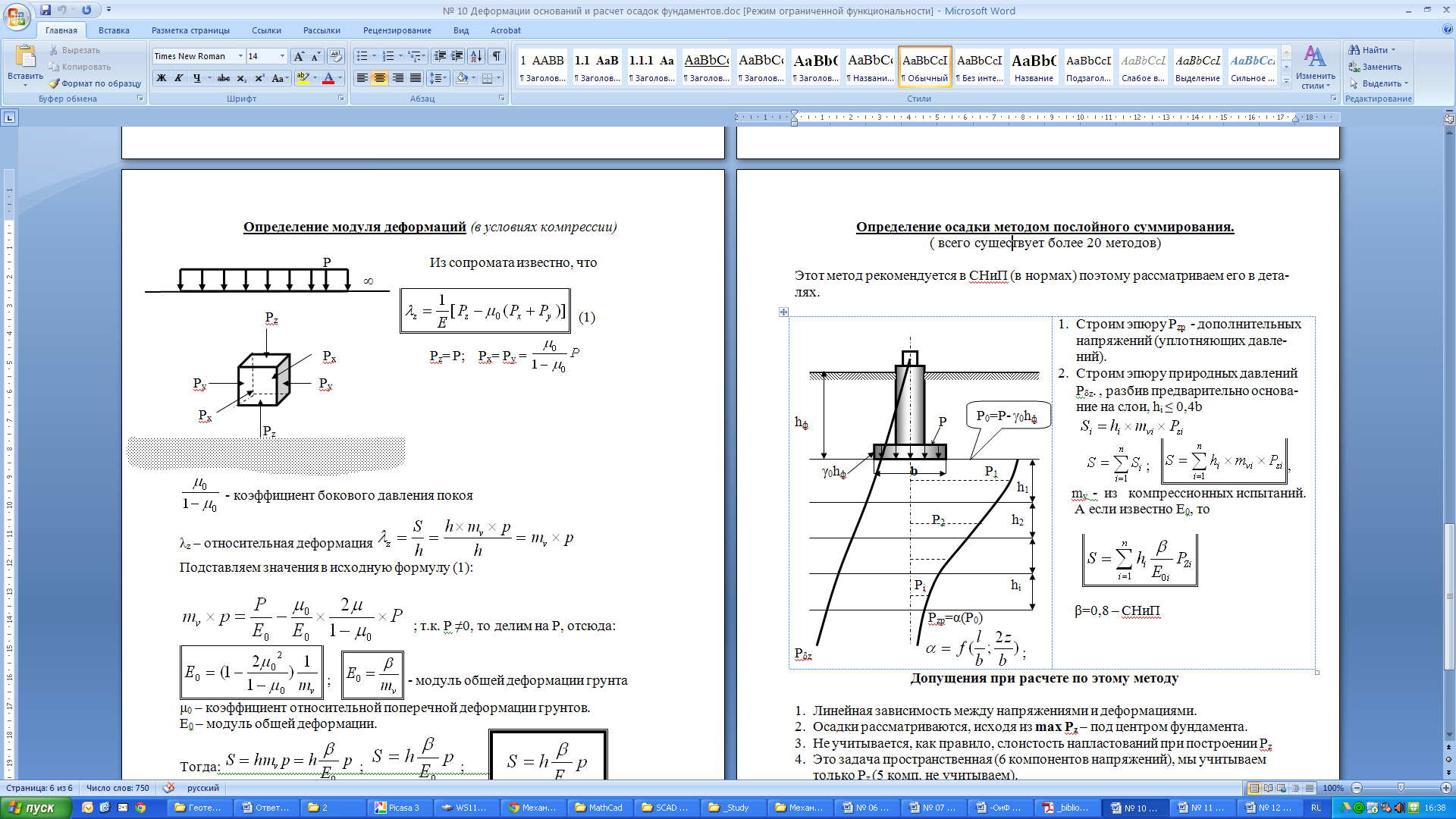Click Изменить стили button
This screenshot has height=819, width=1456.
(1315, 68)
